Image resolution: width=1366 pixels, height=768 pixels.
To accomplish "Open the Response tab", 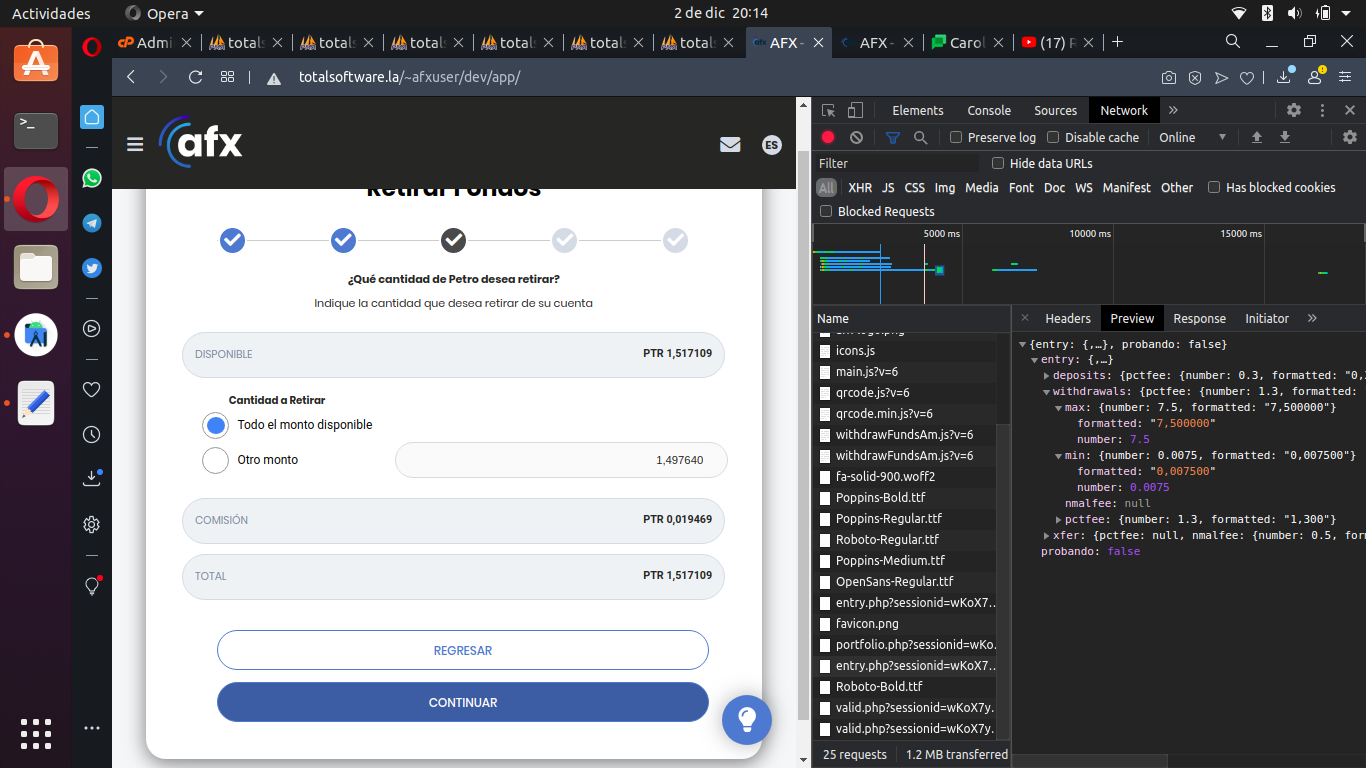I will coord(1199,318).
